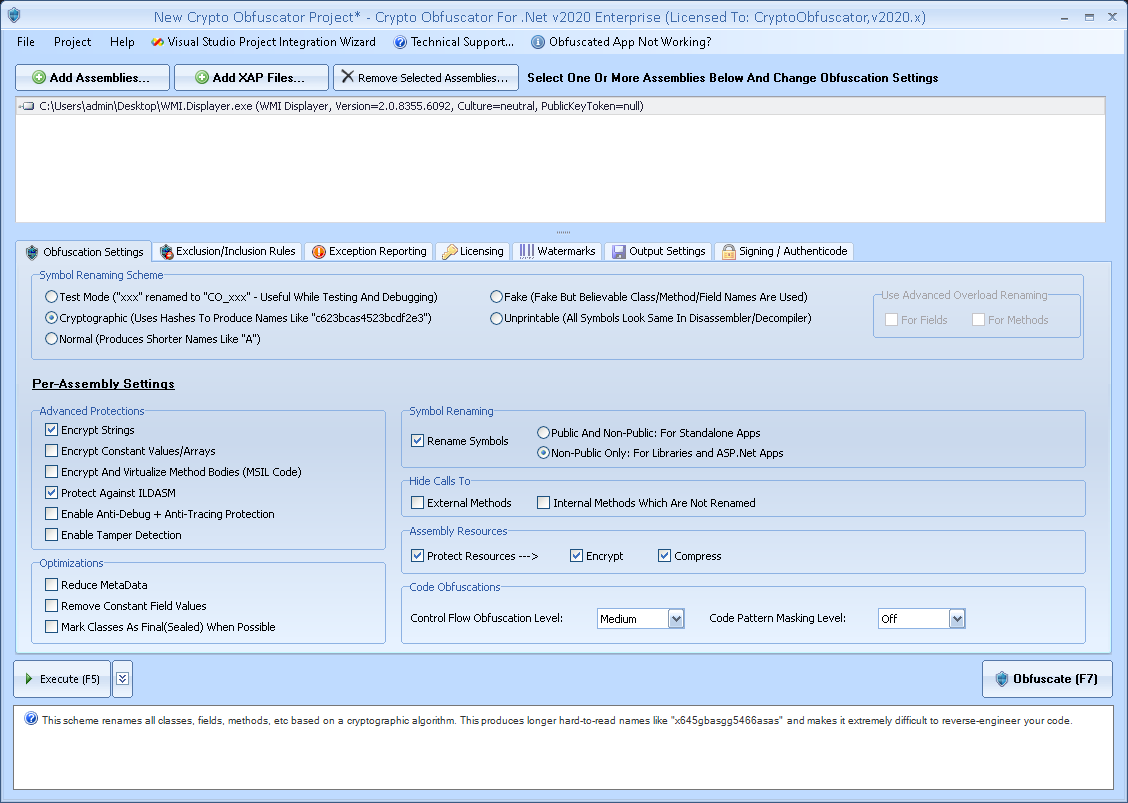Click the green plus icon on Add XAP Files
The height and width of the screenshot is (803, 1128).
coord(202,78)
